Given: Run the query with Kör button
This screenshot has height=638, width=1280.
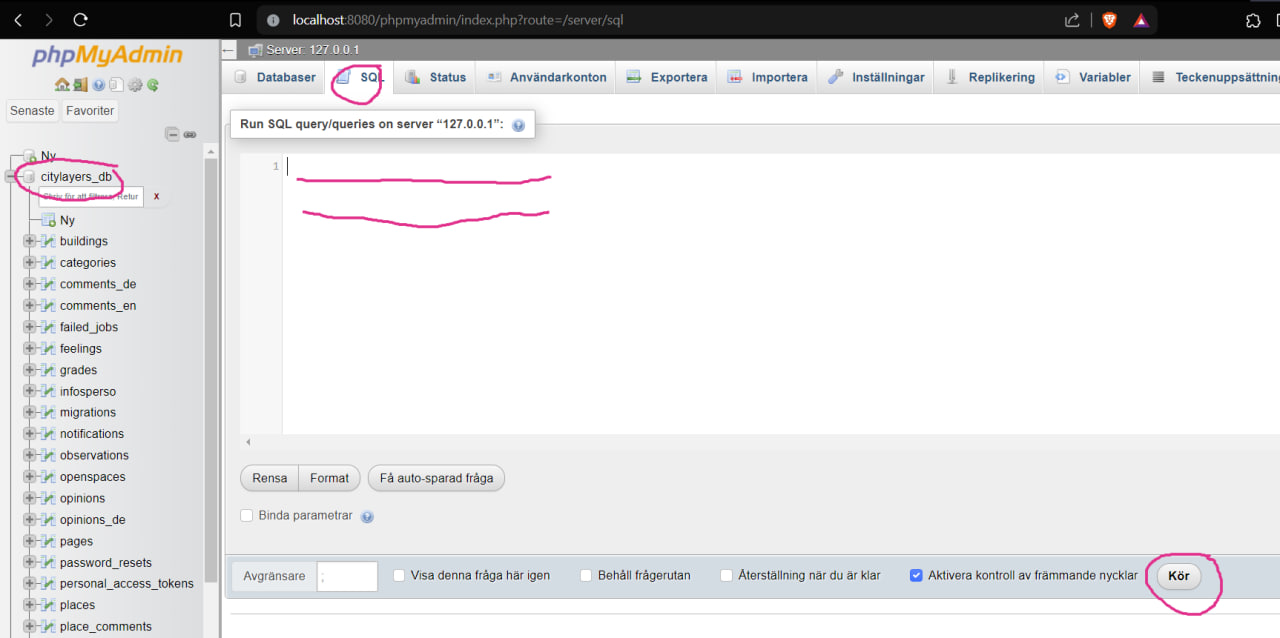Looking at the screenshot, I should click(x=1178, y=576).
